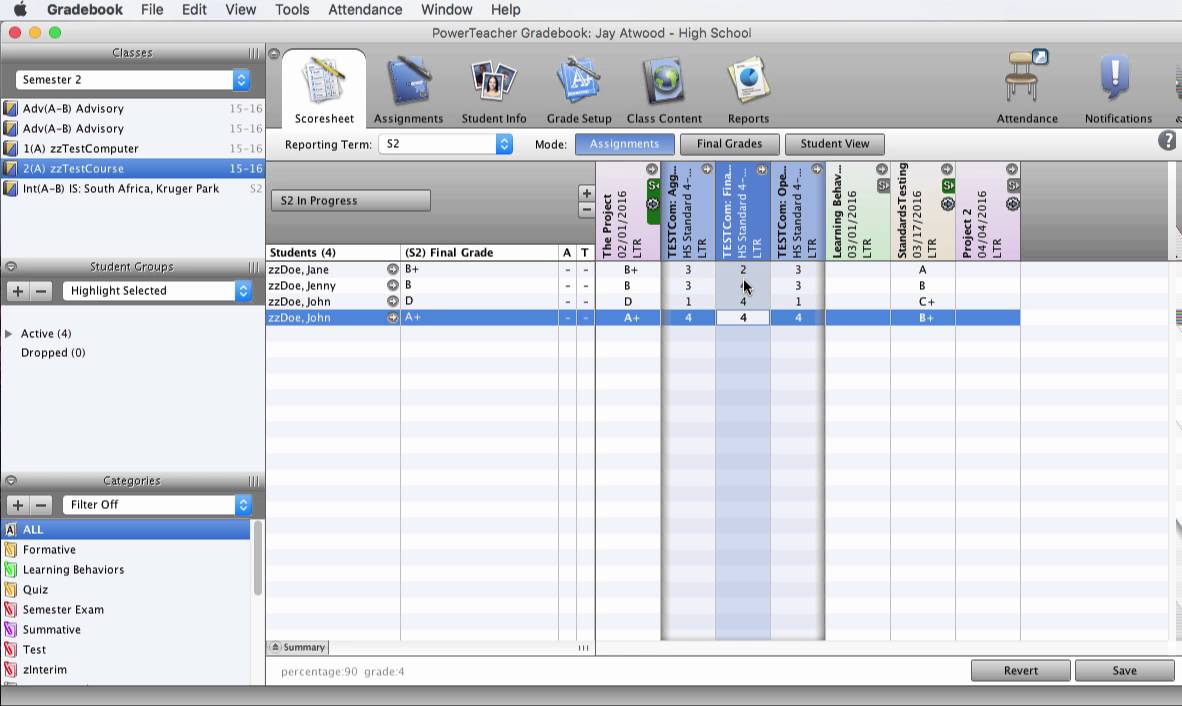Click the help question mark icon

[x=1167, y=140]
